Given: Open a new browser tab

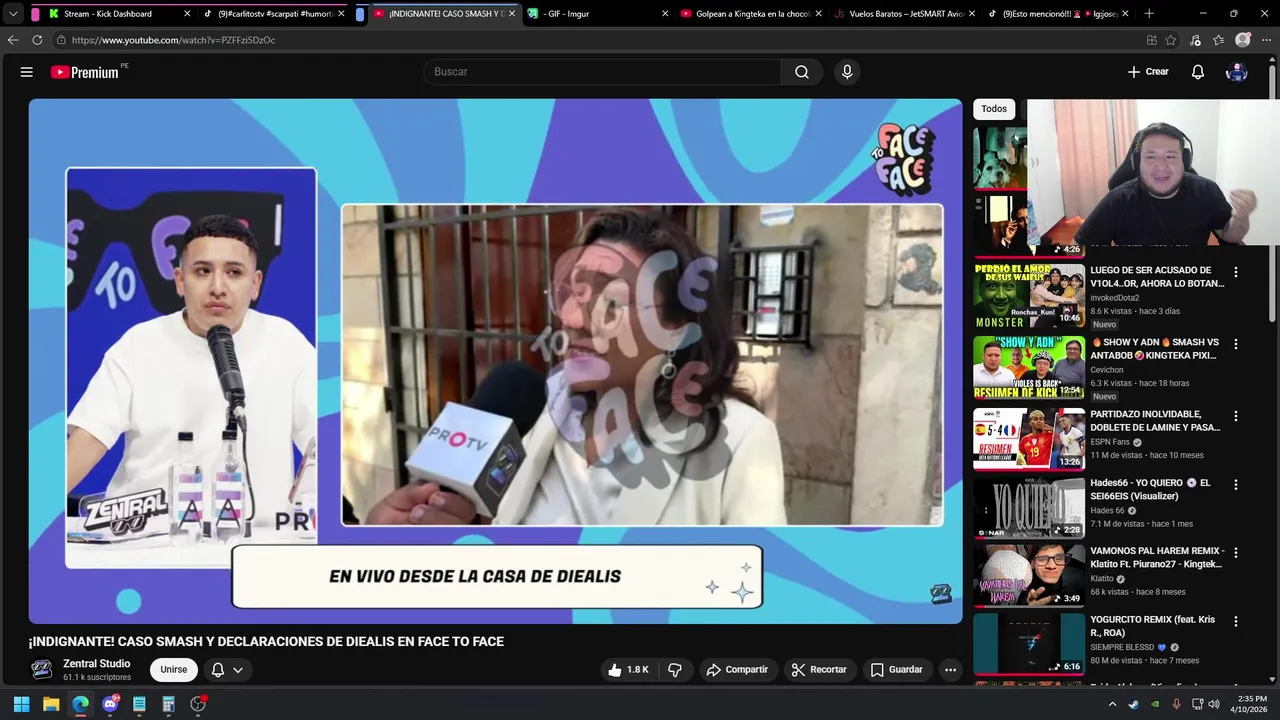Looking at the screenshot, I should [1149, 14].
